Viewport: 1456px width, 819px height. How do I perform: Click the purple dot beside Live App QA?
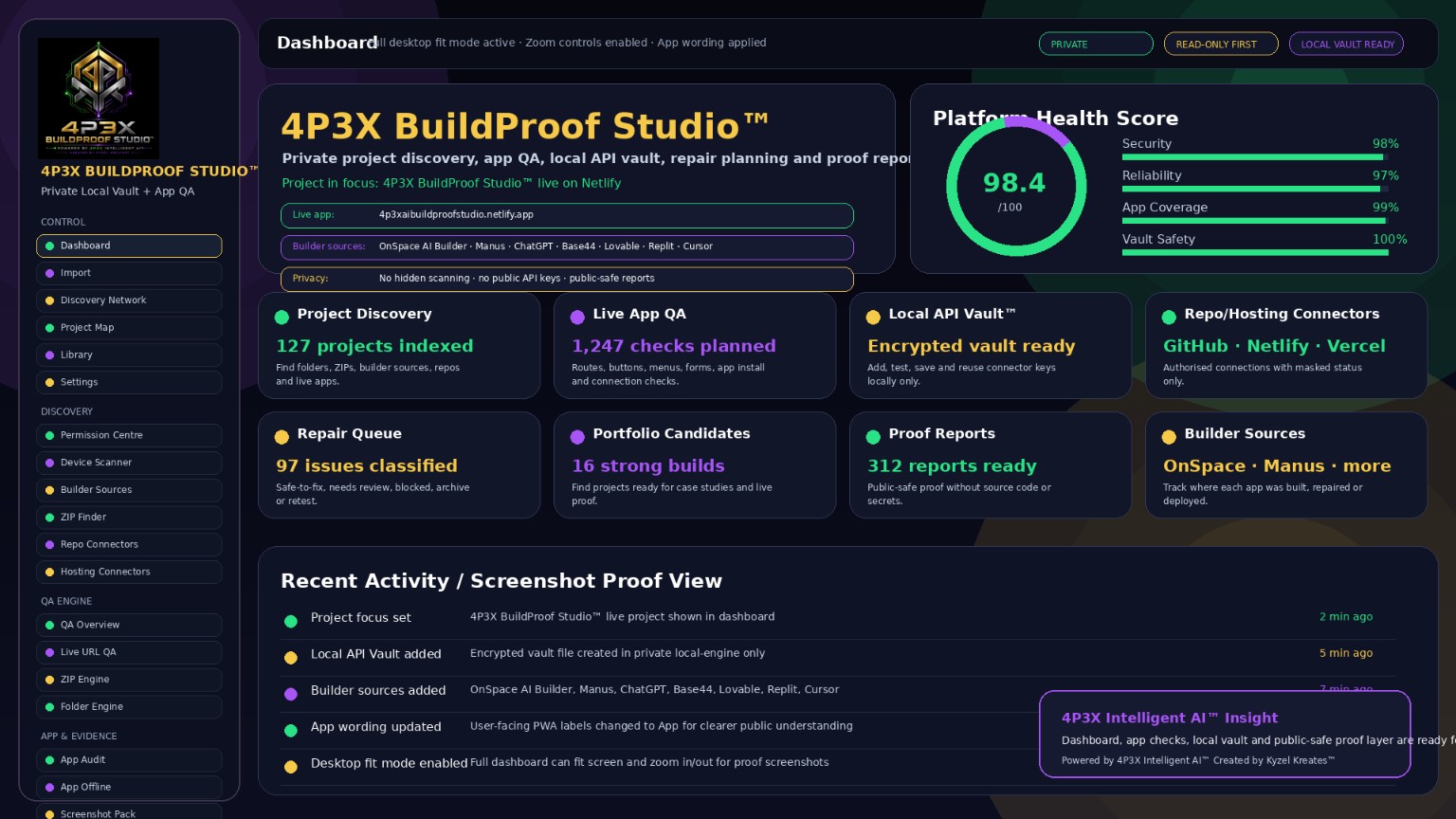(577, 318)
